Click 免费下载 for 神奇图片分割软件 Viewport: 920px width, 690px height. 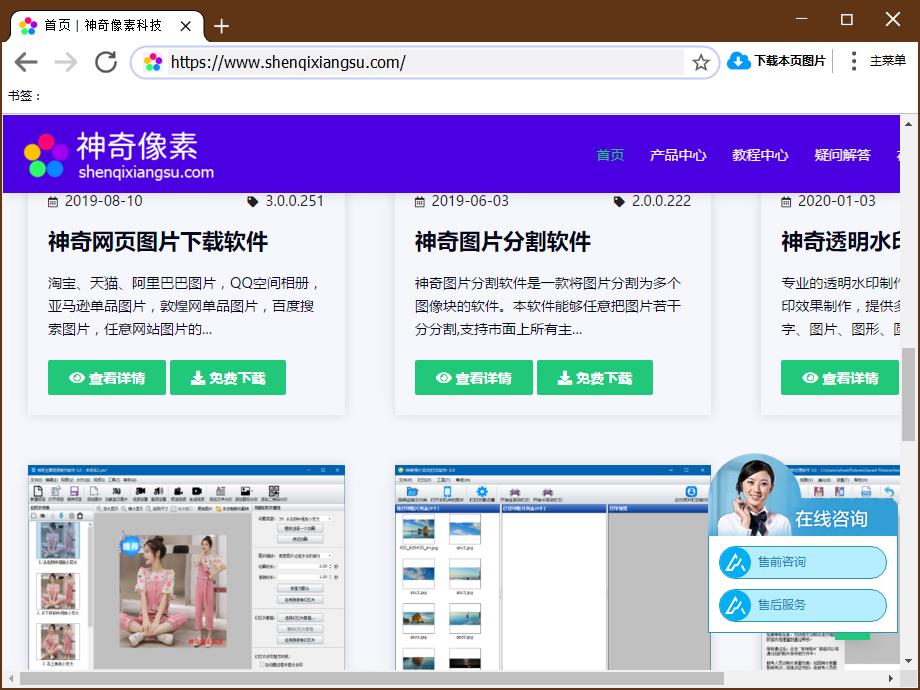click(x=594, y=377)
